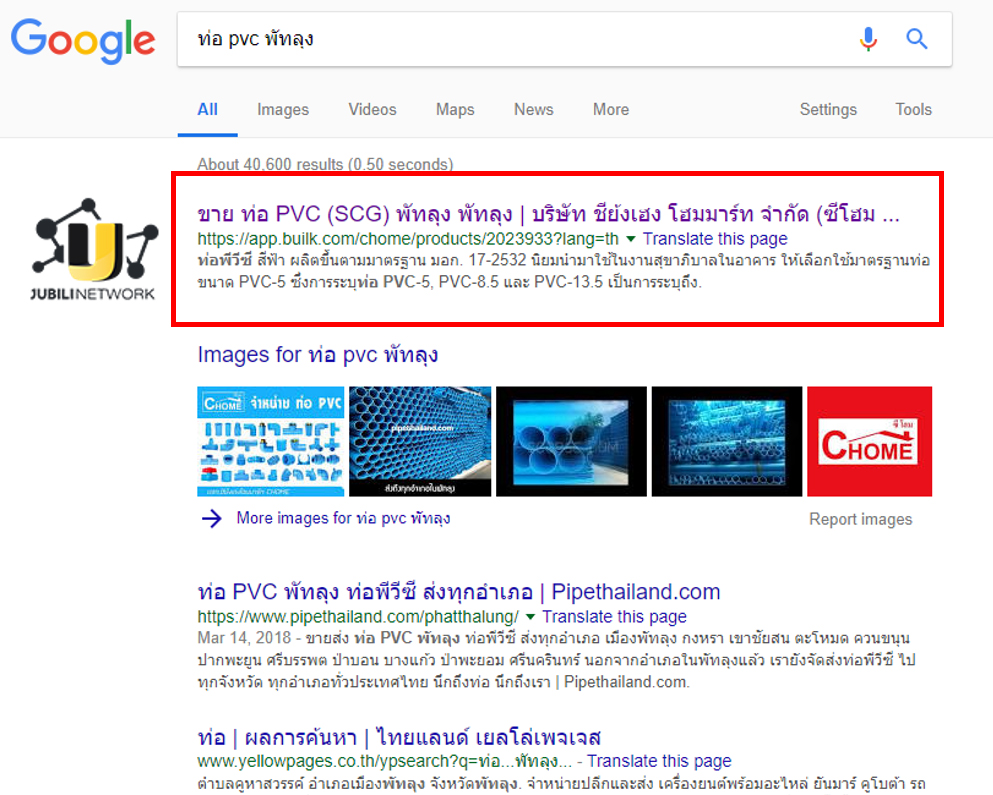
Task: Click Report images link
Action: click(x=860, y=519)
